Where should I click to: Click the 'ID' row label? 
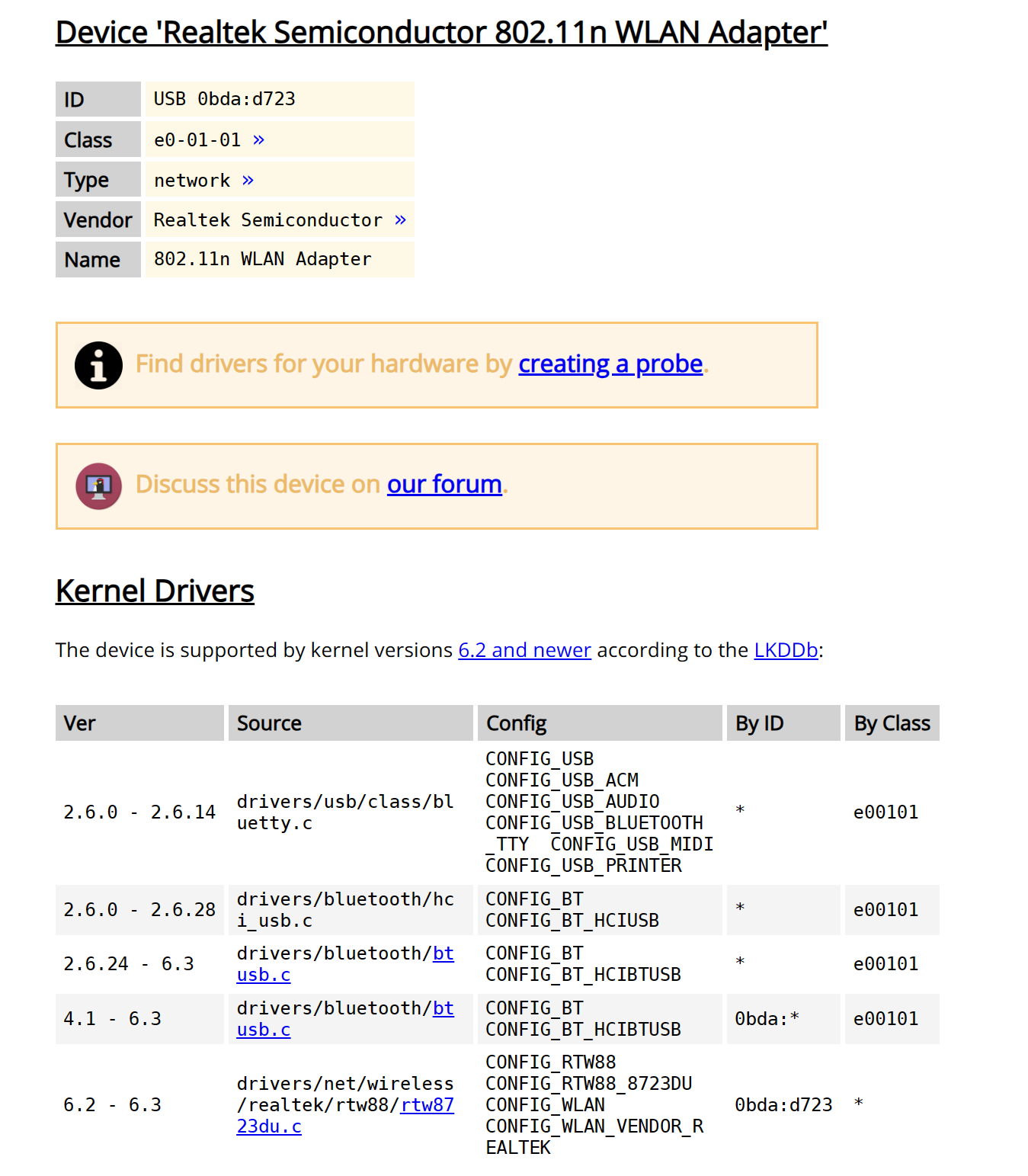(x=98, y=99)
